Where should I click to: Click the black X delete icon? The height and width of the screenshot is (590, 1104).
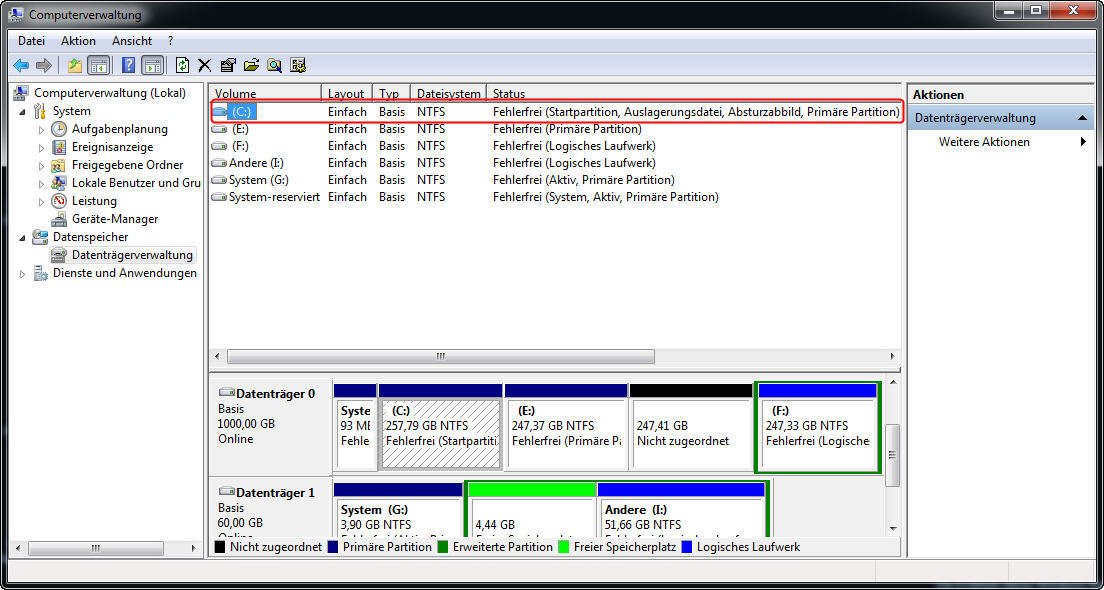point(204,65)
